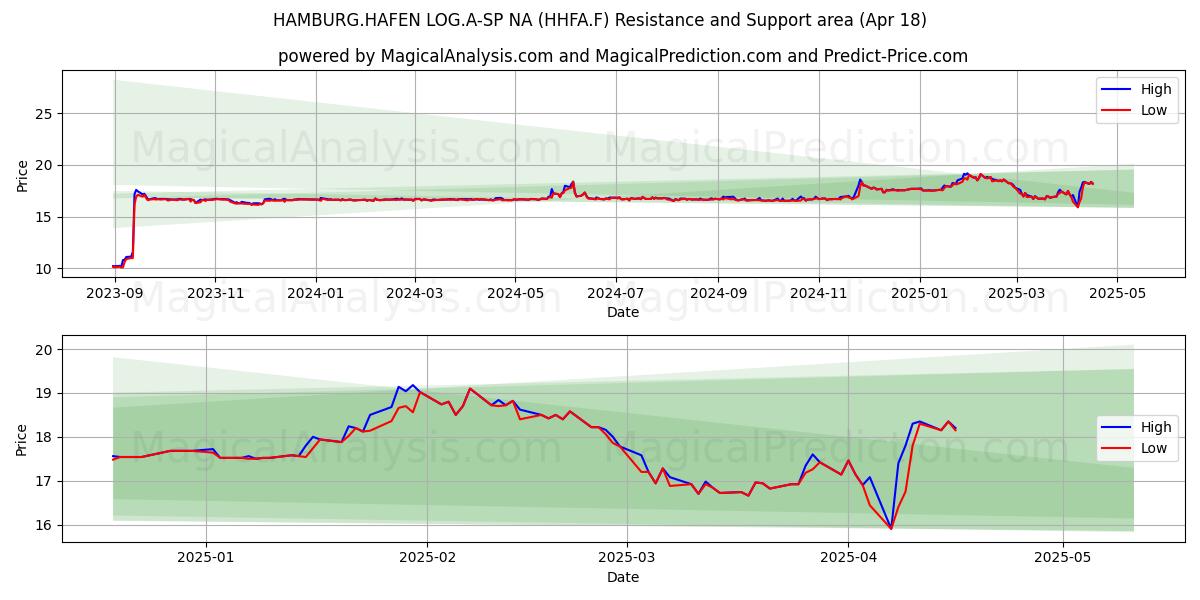Click 'High' in the top chart legend
This screenshot has height=600, width=1200.
[x=1156, y=89]
